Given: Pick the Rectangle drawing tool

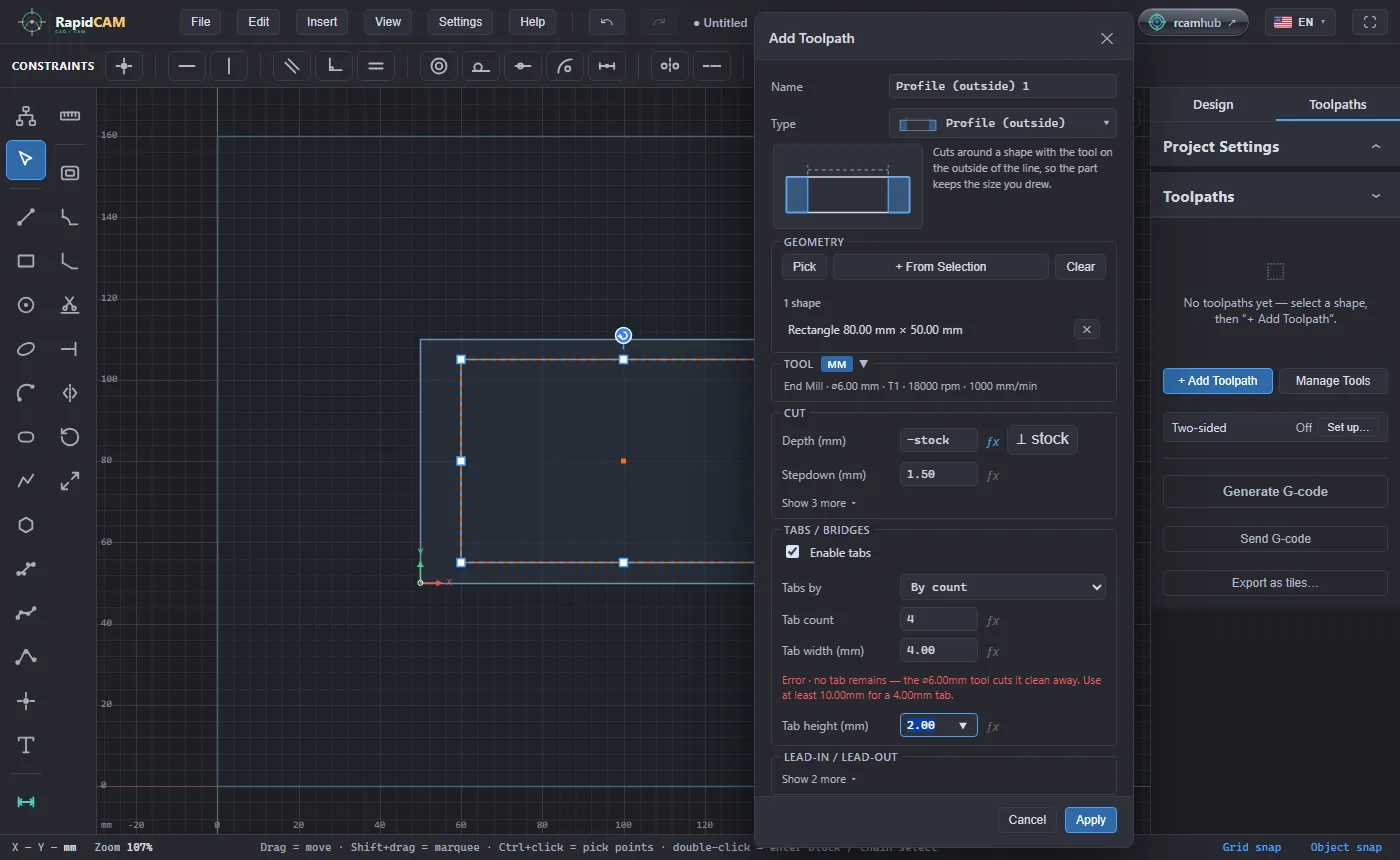Looking at the screenshot, I should coord(26,261).
